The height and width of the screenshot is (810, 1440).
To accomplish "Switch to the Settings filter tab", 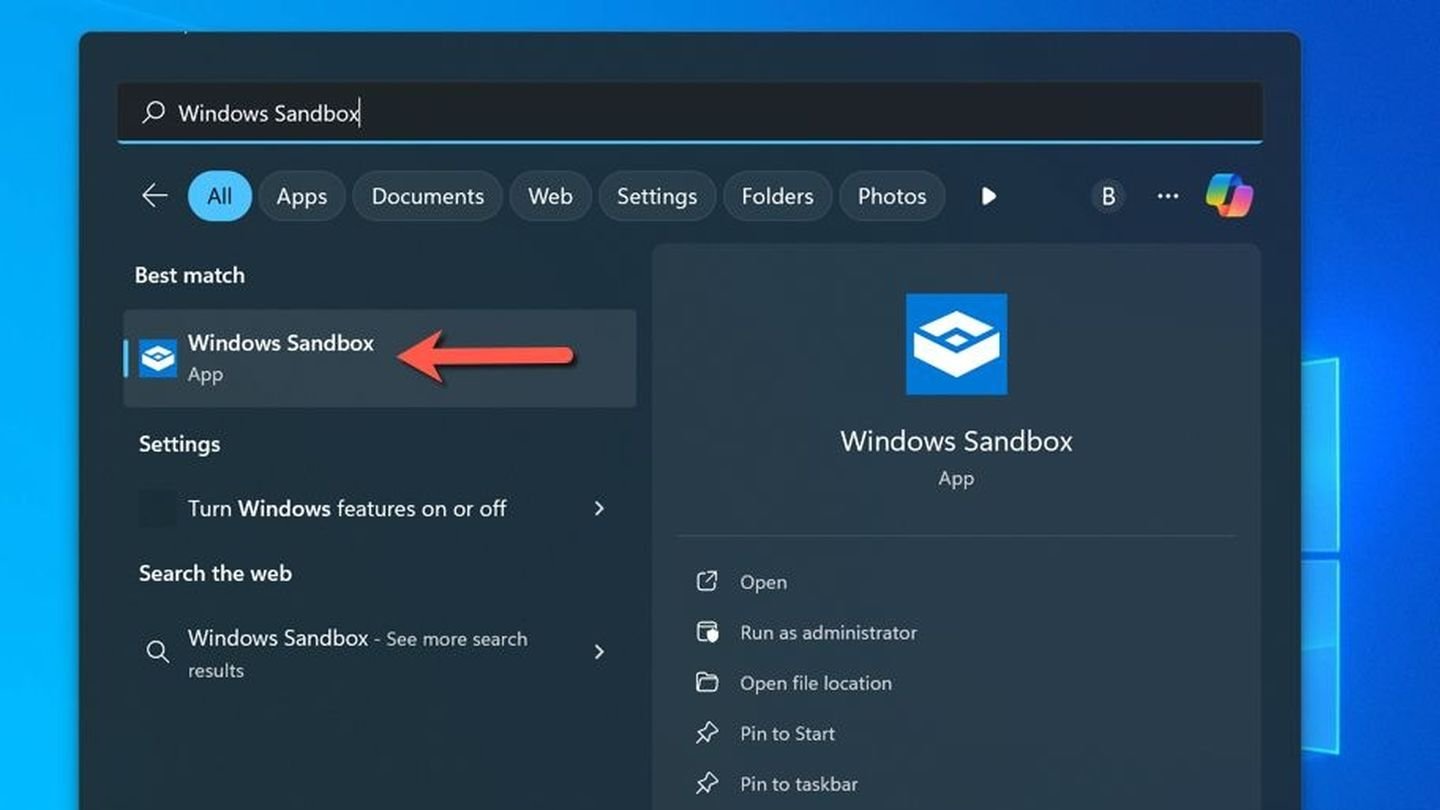I will click(x=657, y=196).
